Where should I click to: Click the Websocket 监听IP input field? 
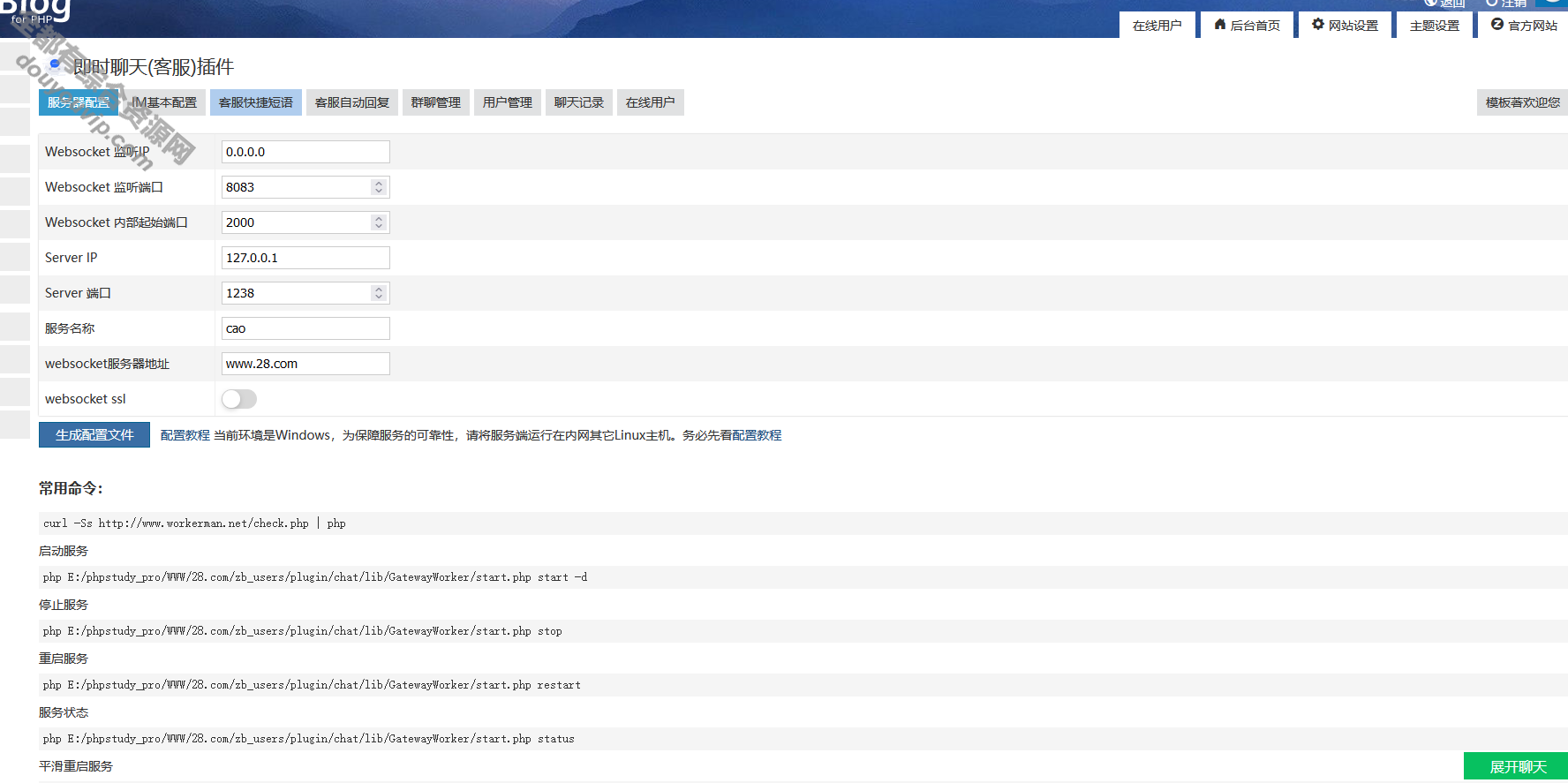tap(305, 152)
